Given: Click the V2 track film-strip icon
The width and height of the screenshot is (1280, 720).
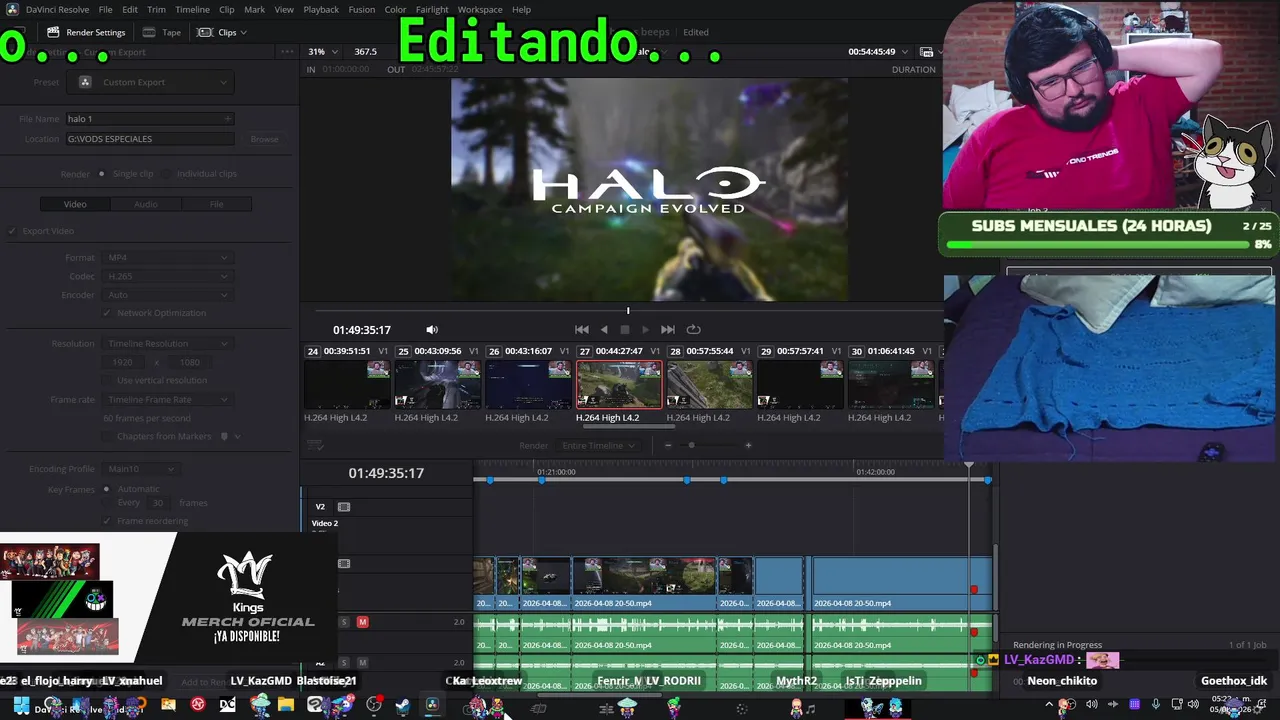Looking at the screenshot, I should 344,507.
